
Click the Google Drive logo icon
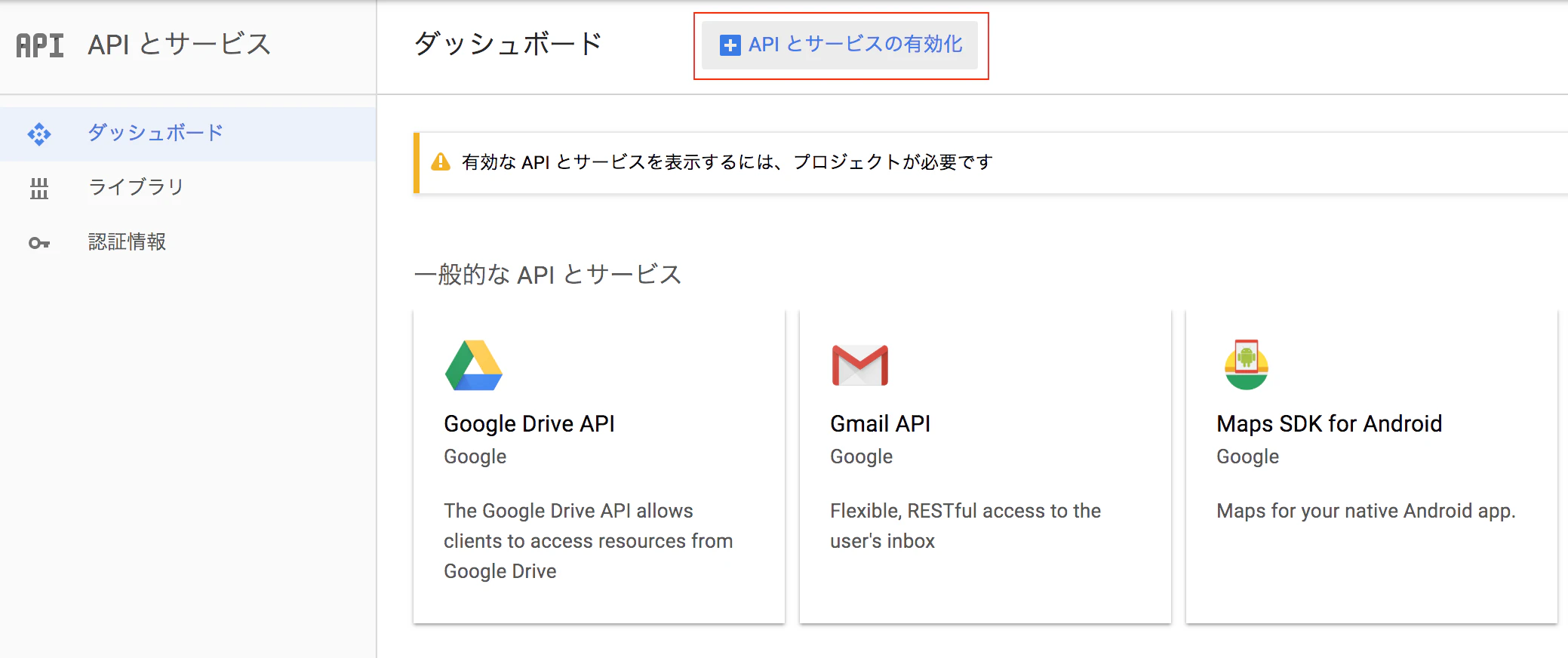tap(474, 365)
